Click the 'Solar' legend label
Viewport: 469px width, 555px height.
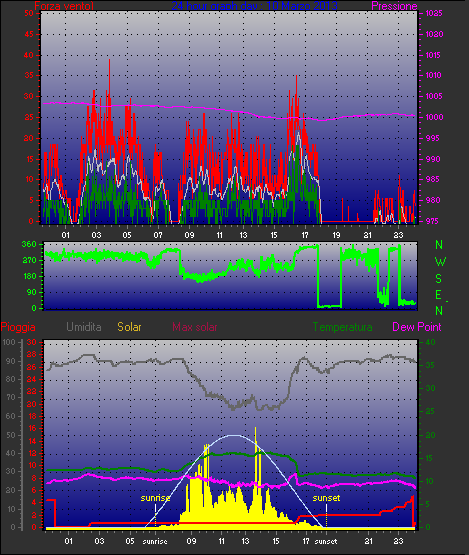pos(129,327)
